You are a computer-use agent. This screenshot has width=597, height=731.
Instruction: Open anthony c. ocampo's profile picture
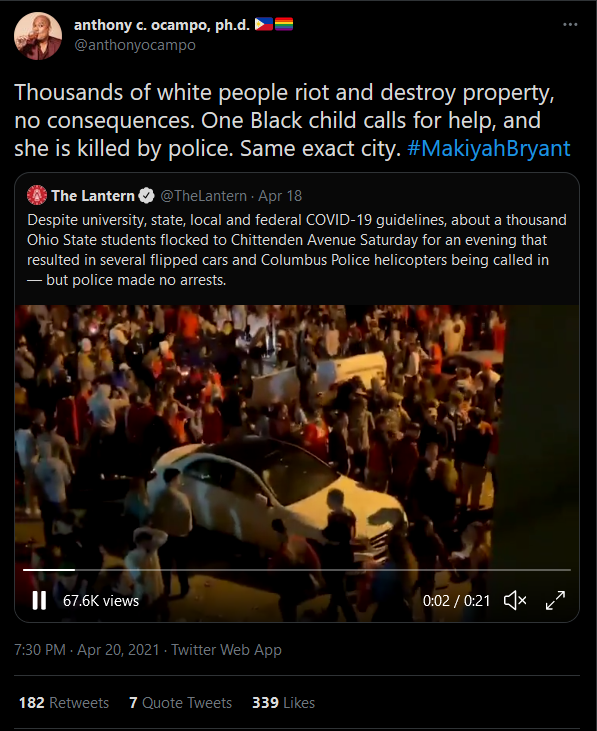(38, 36)
